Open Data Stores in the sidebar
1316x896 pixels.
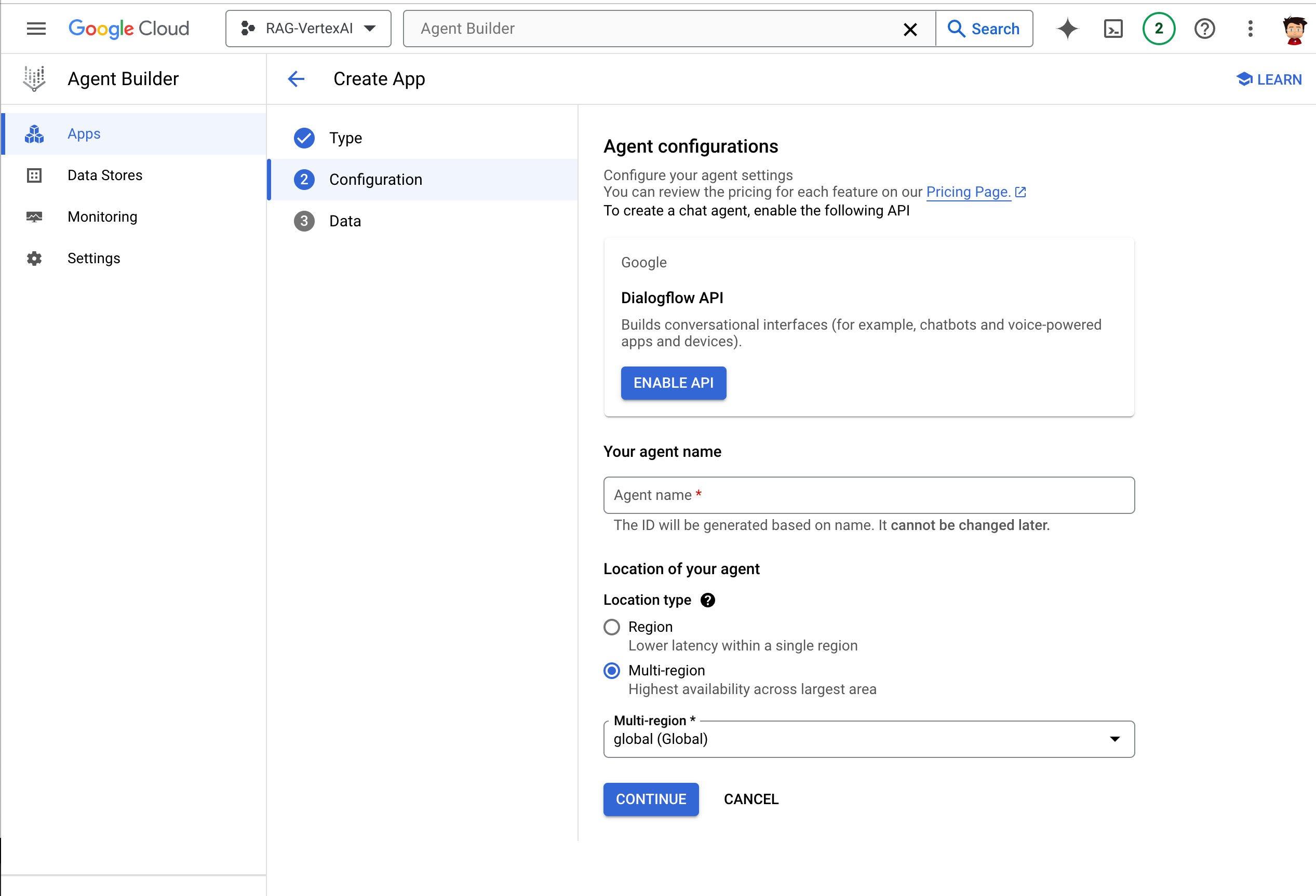pos(105,175)
